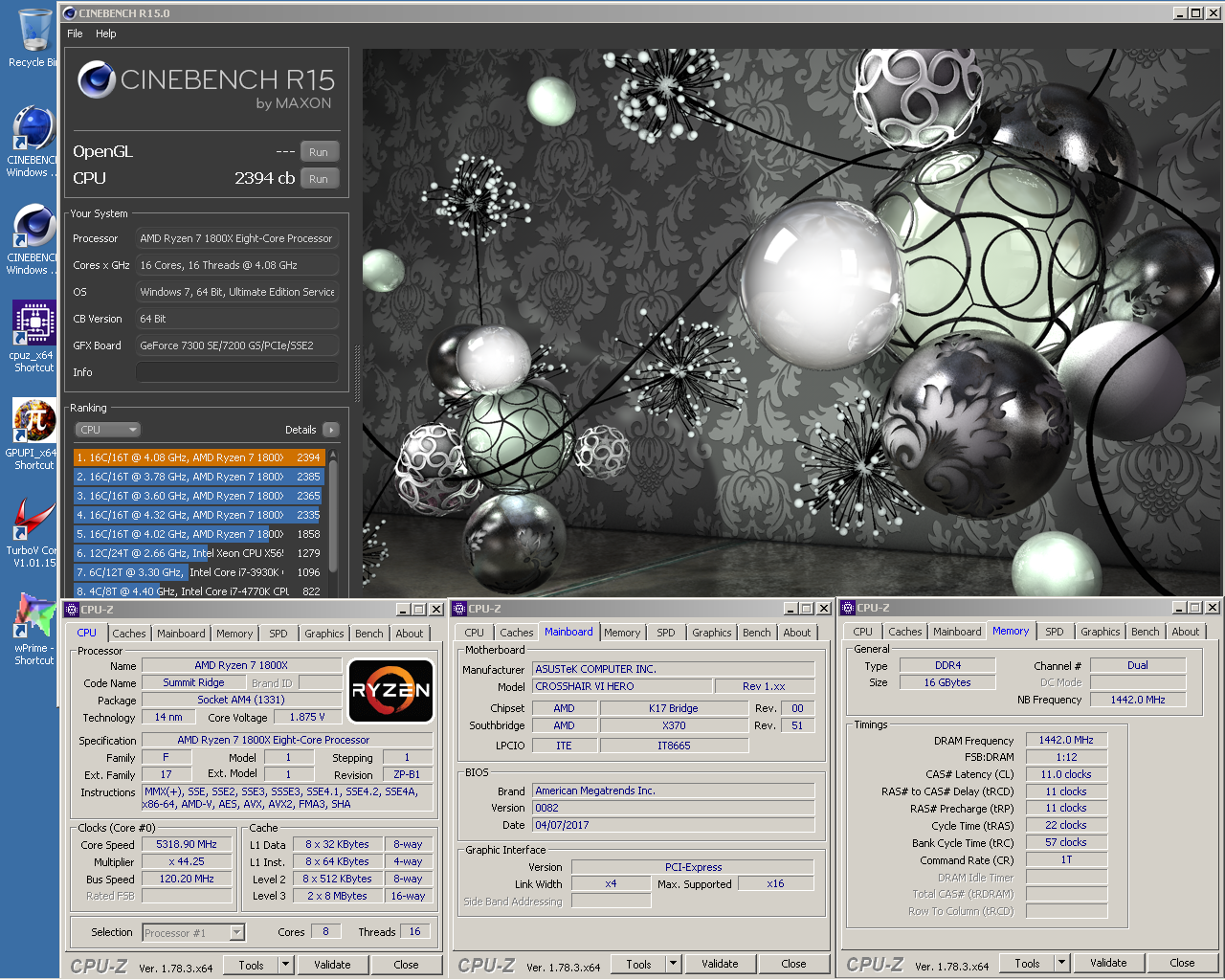This screenshot has height=980, width=1225.
Task: Switch to Mainboard tab in left CPU-Z
Action: click(x=181, y=634)
